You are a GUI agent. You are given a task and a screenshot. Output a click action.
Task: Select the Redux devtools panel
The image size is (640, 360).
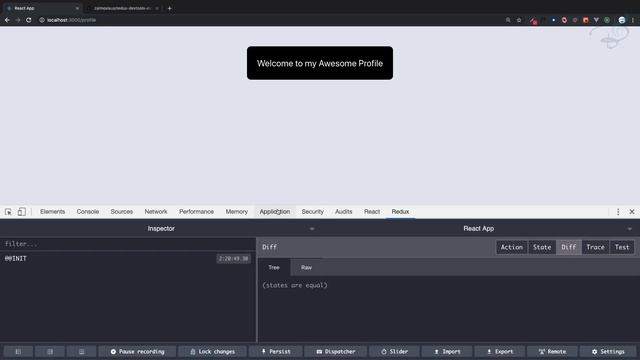pyautogui.click(x=400, y=211)
